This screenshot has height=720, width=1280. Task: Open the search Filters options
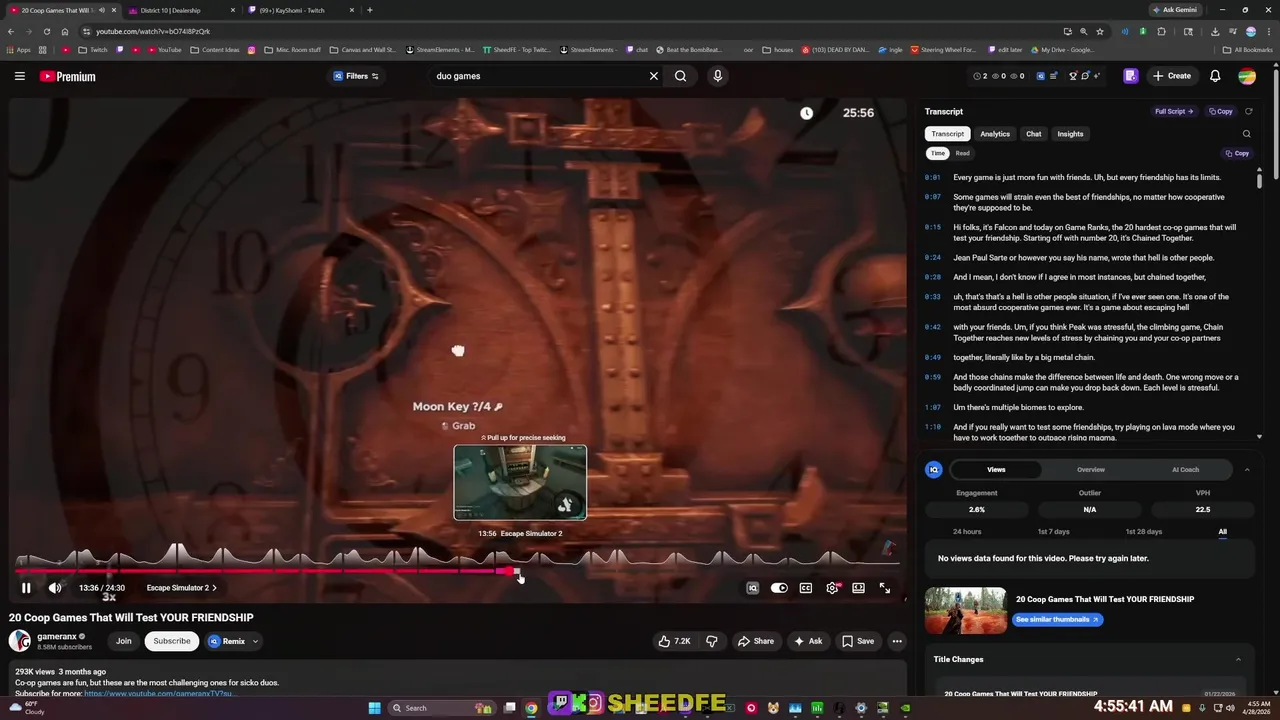357,76
